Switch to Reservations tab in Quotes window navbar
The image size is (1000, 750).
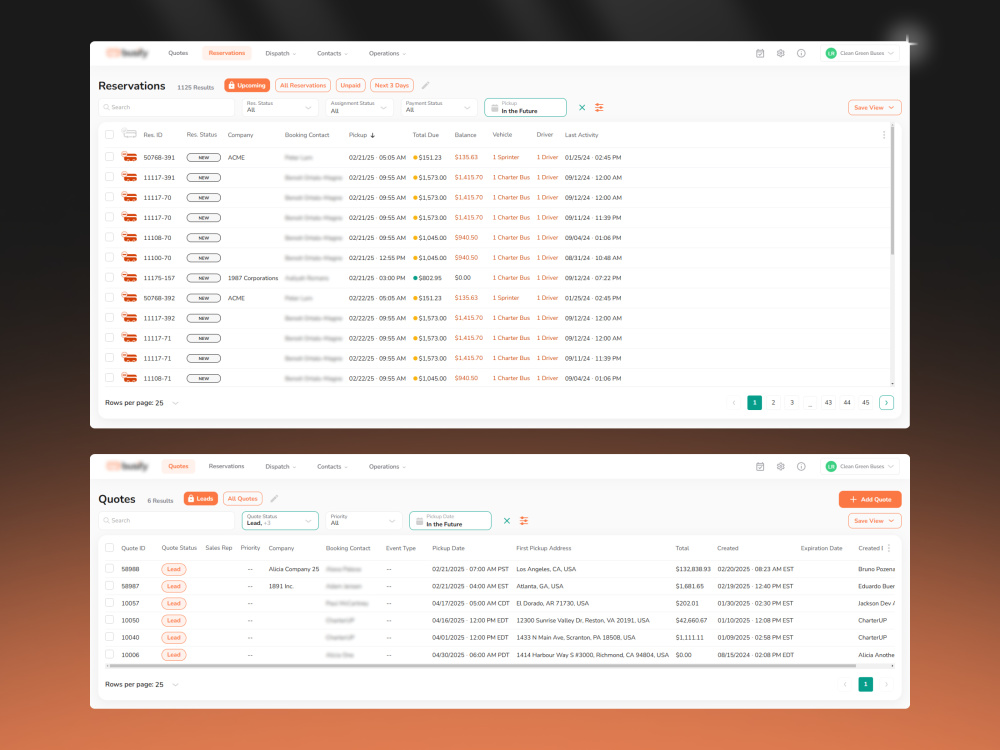pyautogui.click(x=226, y=467)
